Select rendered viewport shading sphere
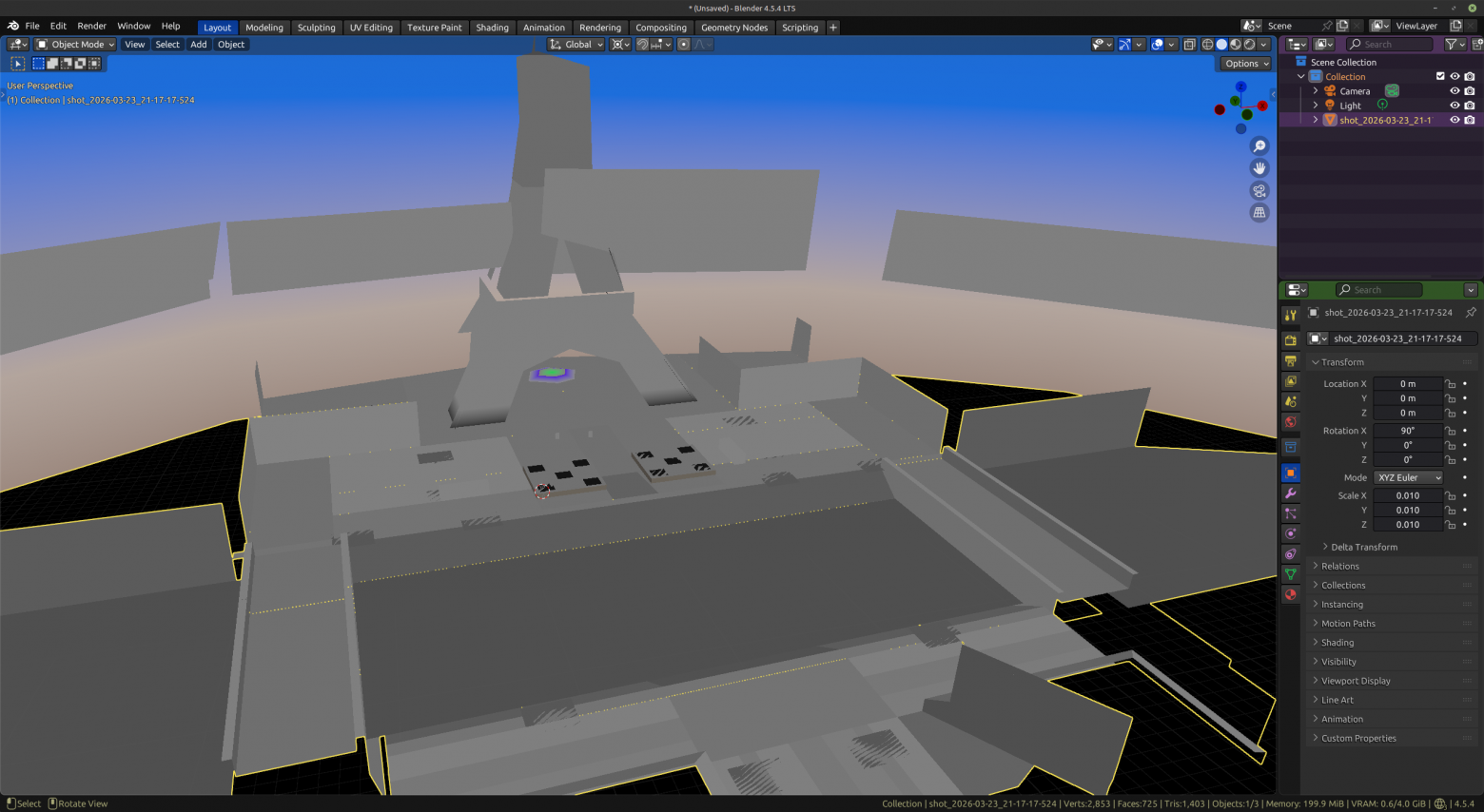The image size is (1484, 812). [1250, 45]
